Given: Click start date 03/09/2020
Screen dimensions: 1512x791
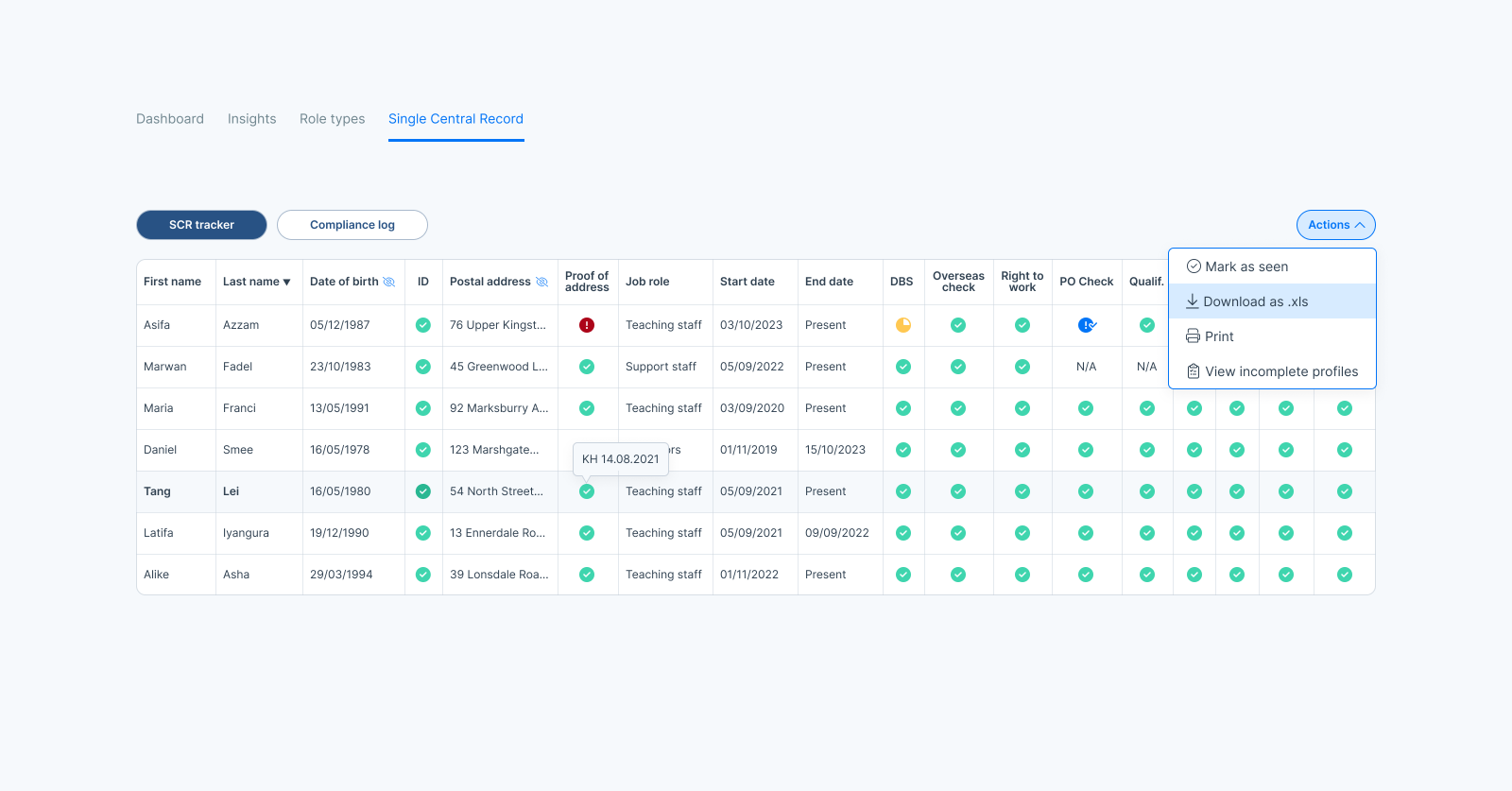Looking at the screenshot, I should (752, 408).
